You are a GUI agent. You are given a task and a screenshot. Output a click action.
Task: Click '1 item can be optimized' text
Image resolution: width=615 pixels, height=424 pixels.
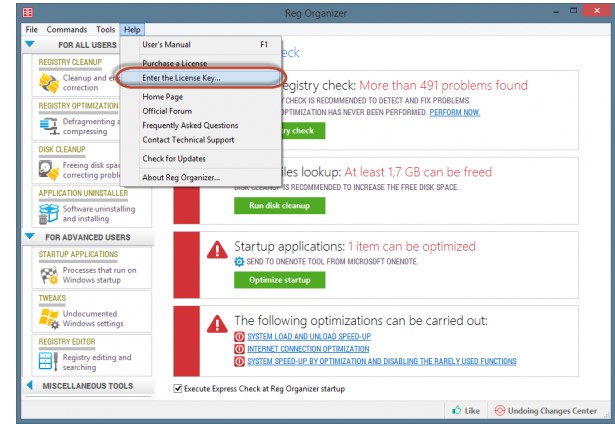click(x=412, y=246)
